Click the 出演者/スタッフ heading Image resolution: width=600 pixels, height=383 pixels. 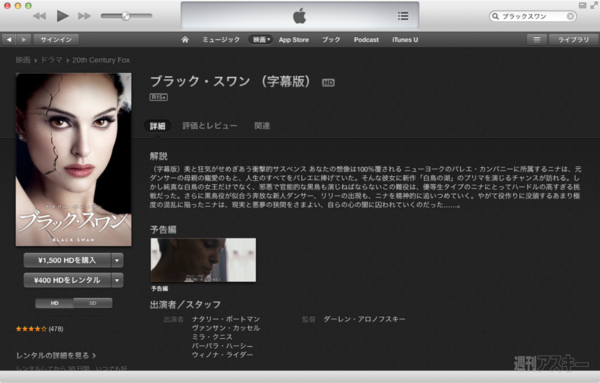185,305
